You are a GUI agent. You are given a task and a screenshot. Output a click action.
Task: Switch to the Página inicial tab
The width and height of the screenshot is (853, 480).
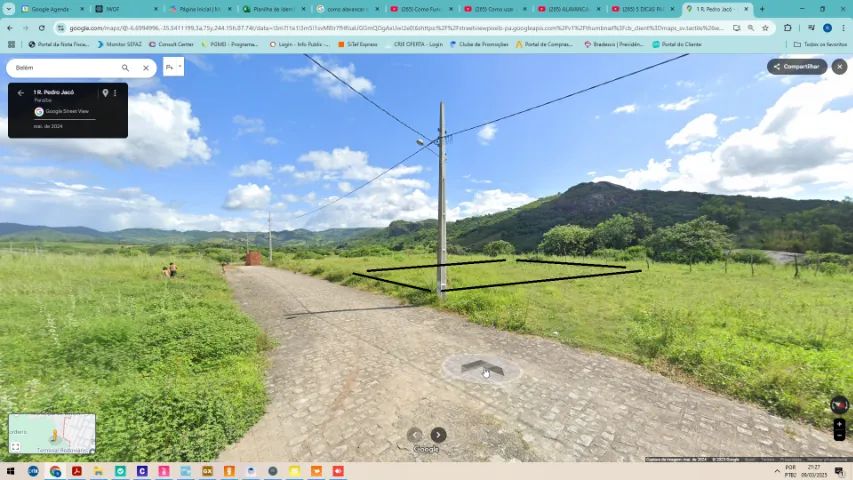(200, 9)
